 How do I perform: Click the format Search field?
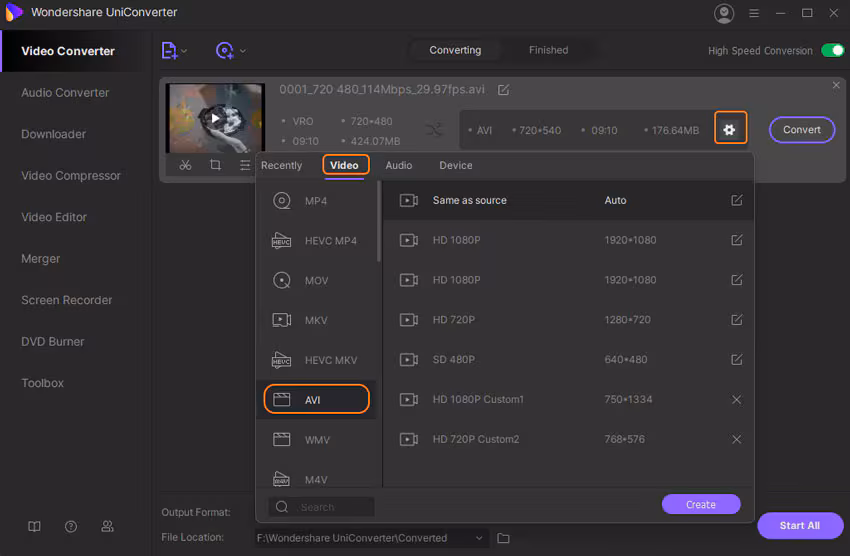point(322,507)
